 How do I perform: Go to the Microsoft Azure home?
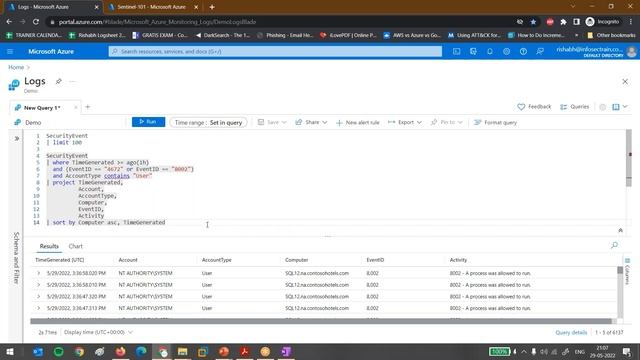click(x=51, y=51)
